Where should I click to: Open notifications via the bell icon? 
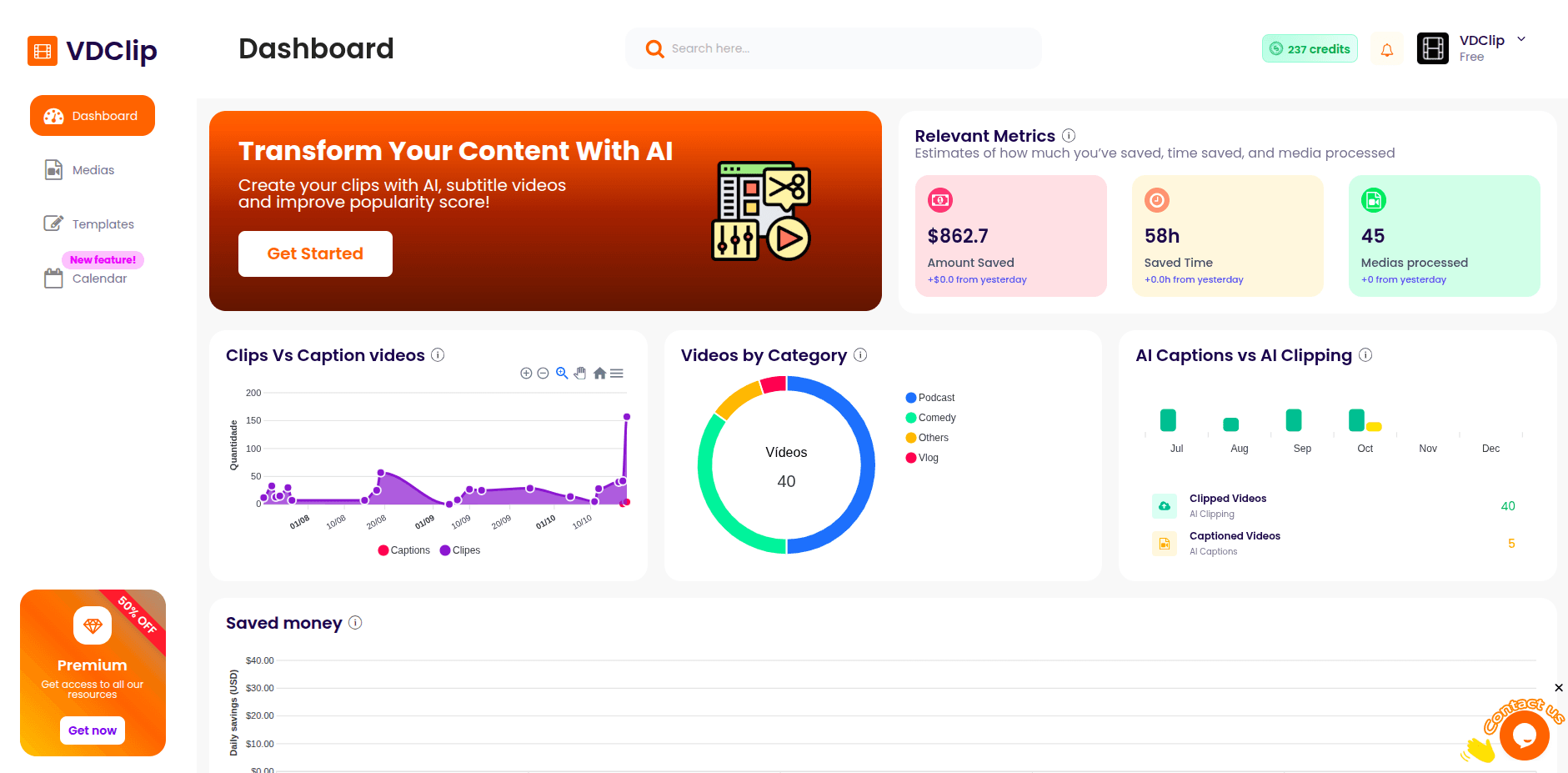point(1387,48)
